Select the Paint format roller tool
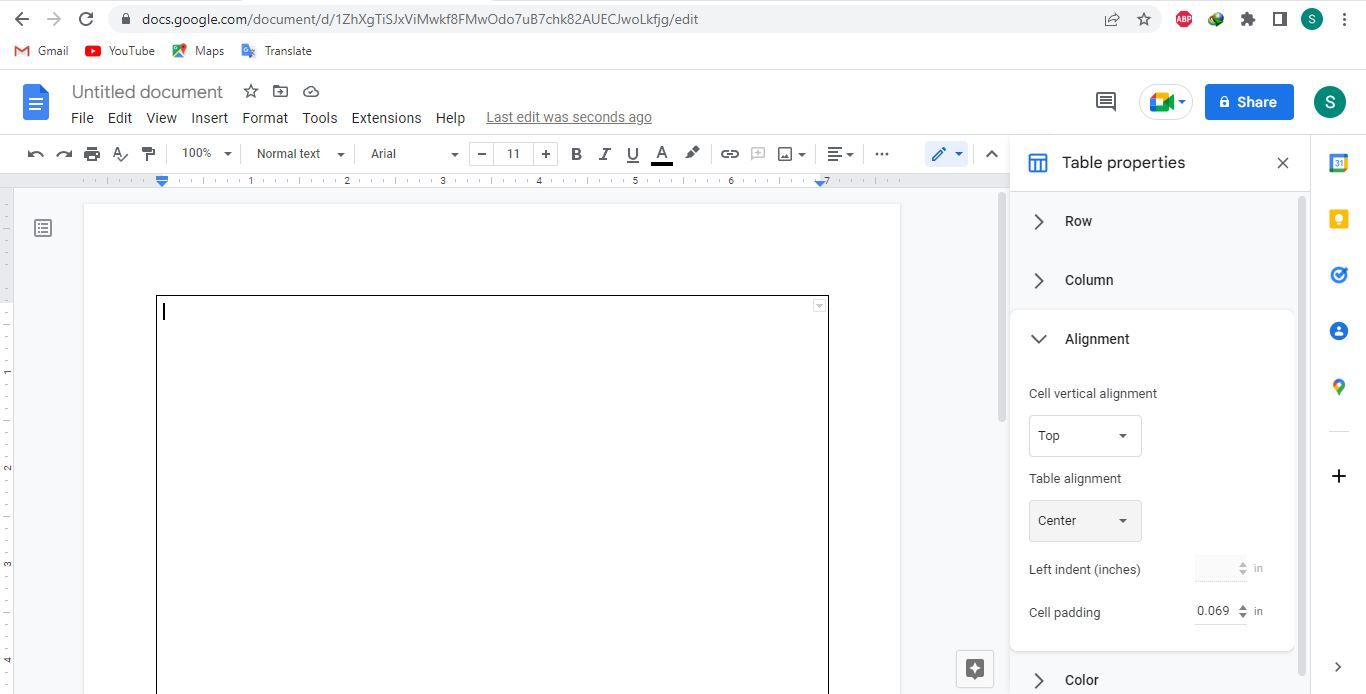The height and width of the screenshot is (694, 1366). click(148, 154)
